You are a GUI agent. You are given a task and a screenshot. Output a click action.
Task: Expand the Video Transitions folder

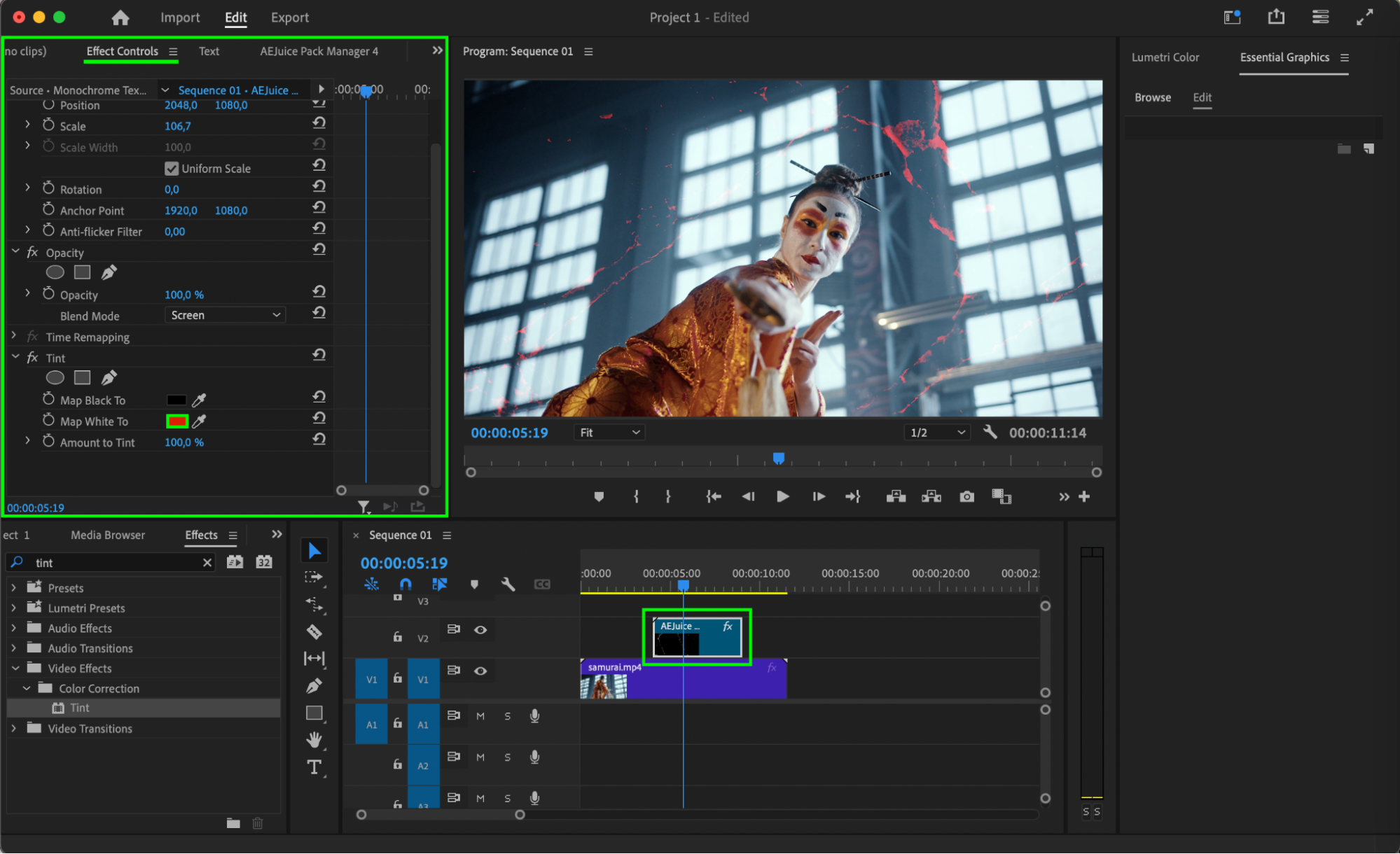[14, 729]
